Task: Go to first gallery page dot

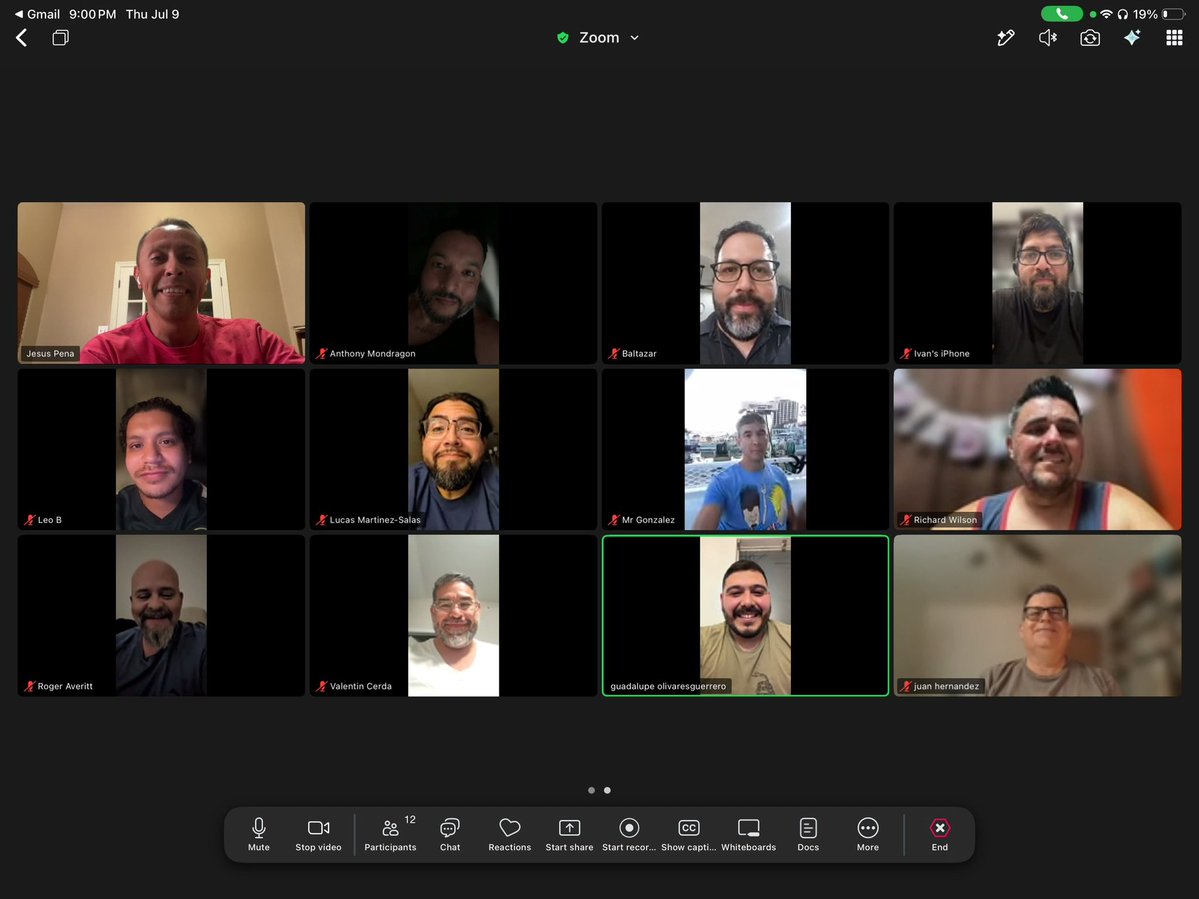Action: pyautogui.click(x=591, y=790)
